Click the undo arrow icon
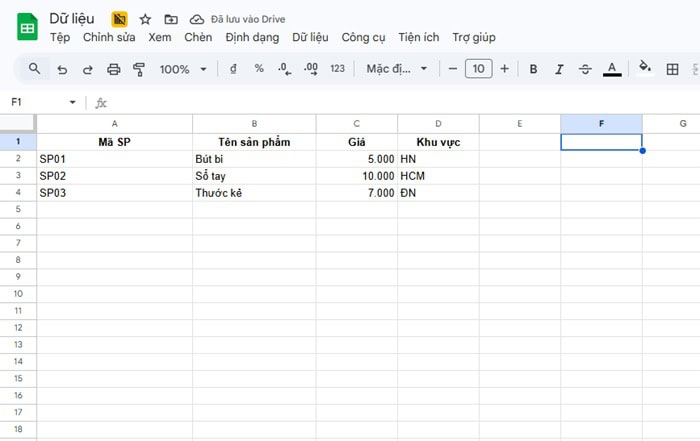 (63, 69)
